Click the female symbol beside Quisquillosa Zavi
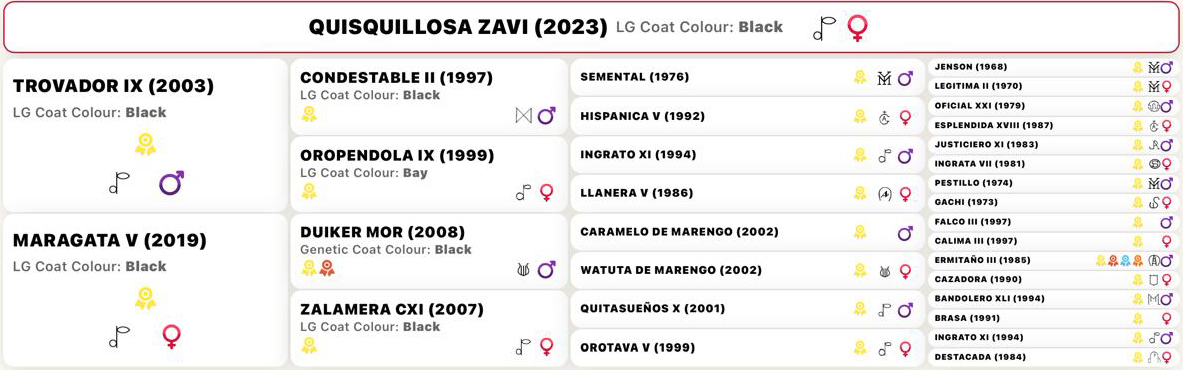Viewport: 1183px width, 370px height. point(856,28)
